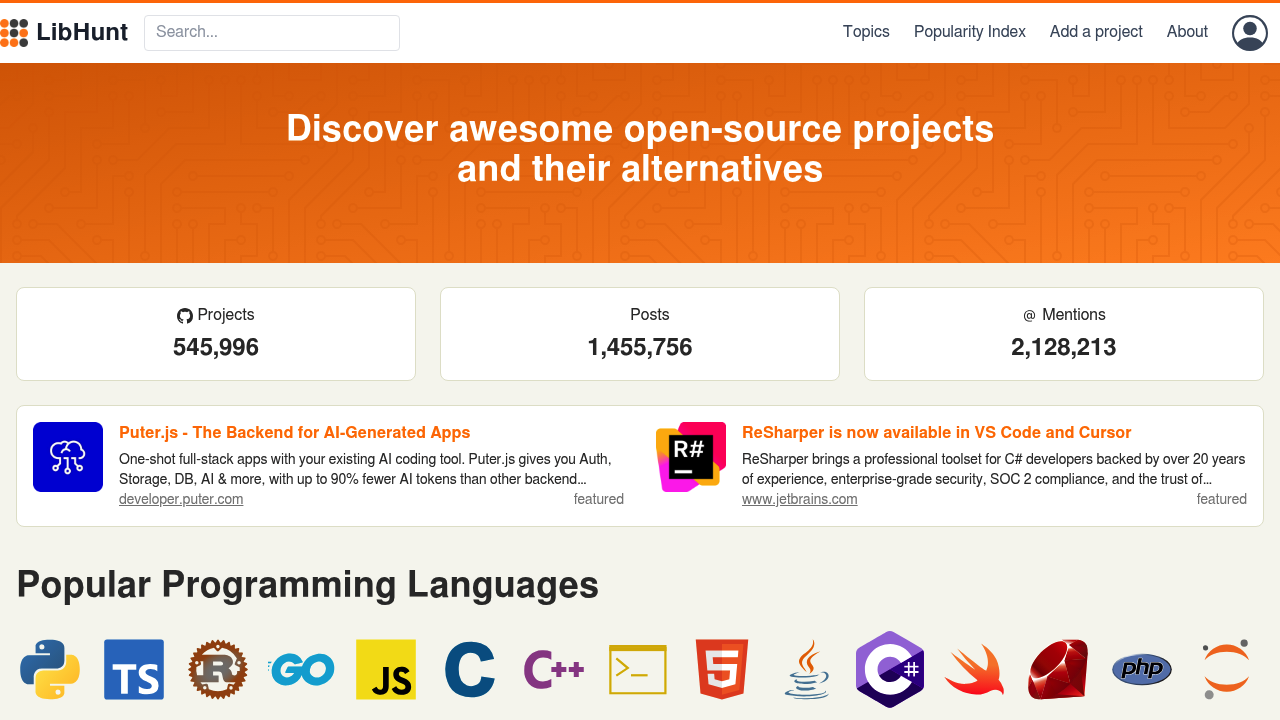Click the Puter.js cloud logo thumbnail
Screen dimensions: 1280x720
click(x=68, y=457)
